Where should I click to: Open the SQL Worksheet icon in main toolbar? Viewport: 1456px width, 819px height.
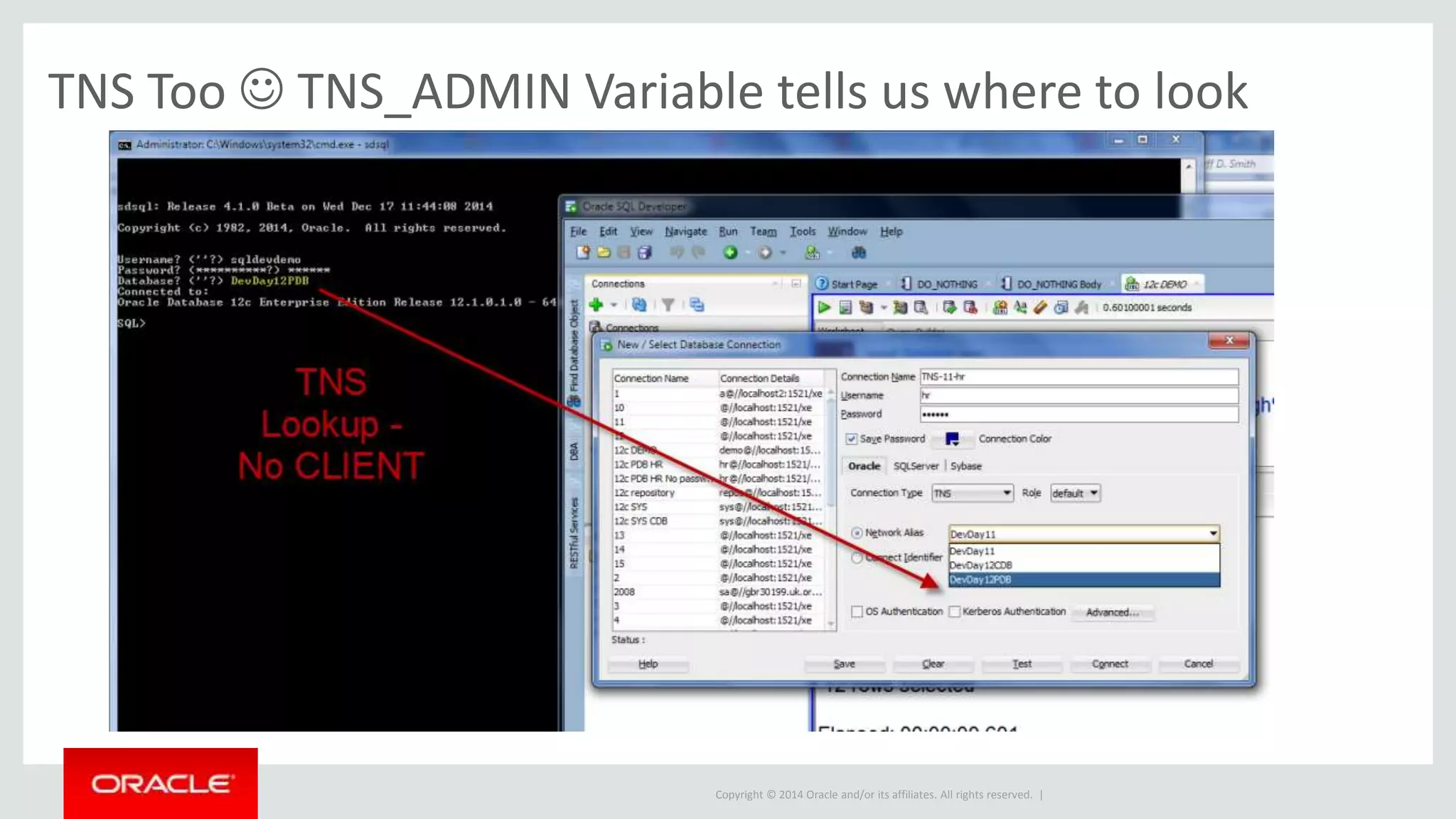(x=812, y=252)
